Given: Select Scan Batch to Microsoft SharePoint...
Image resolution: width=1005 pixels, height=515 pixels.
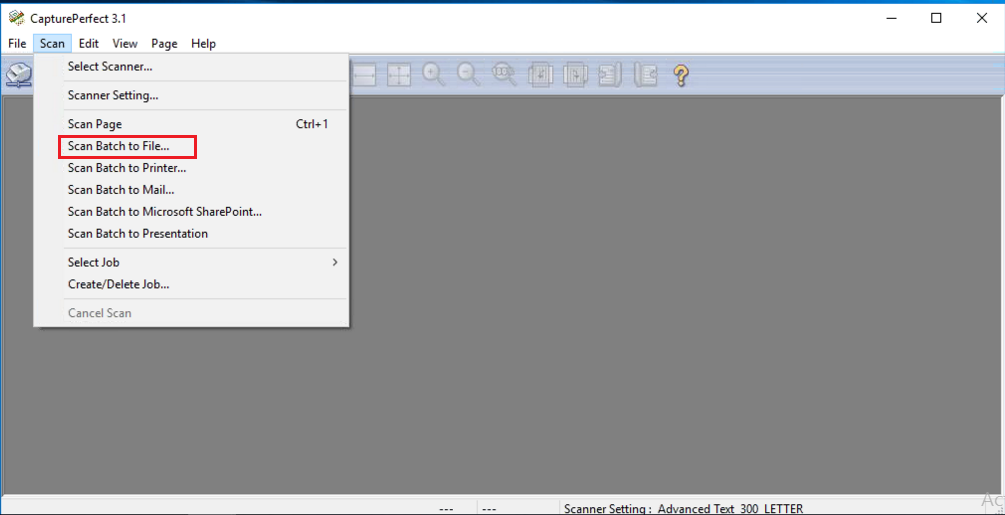Looking at the screenshot, I should point(192,212).
